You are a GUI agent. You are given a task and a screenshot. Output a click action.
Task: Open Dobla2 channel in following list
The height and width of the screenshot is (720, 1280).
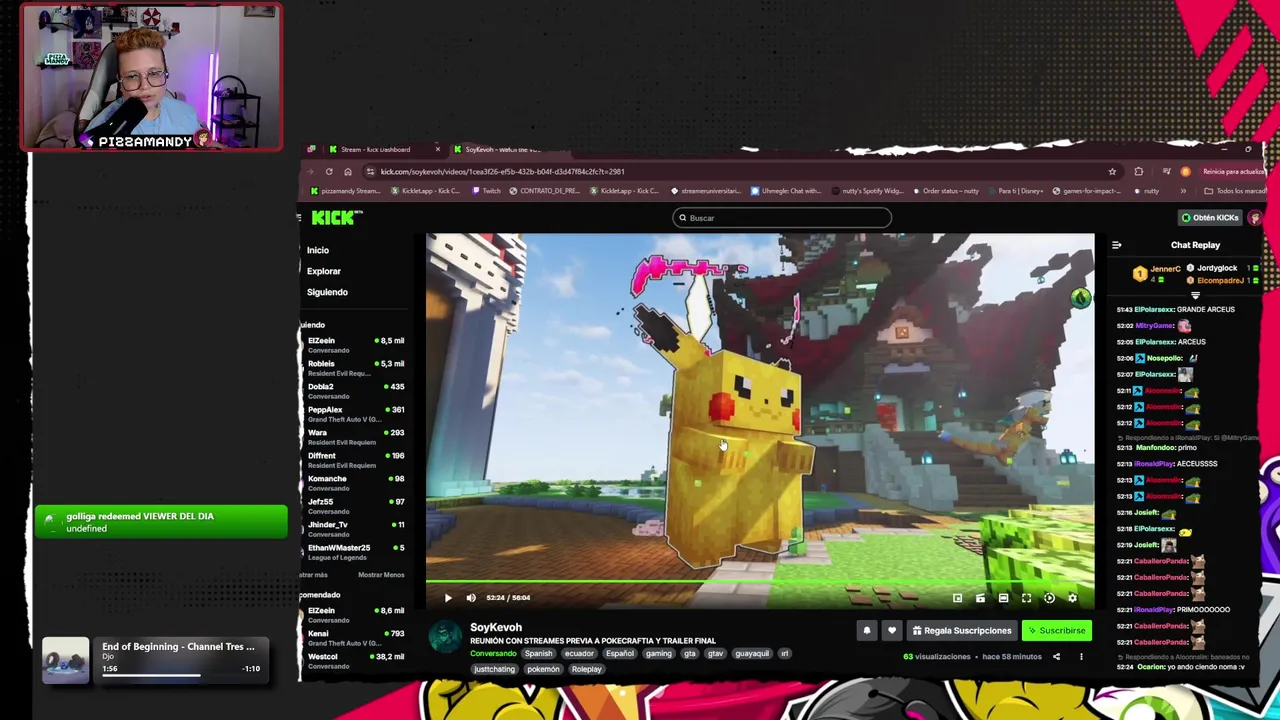coord(355,391)
